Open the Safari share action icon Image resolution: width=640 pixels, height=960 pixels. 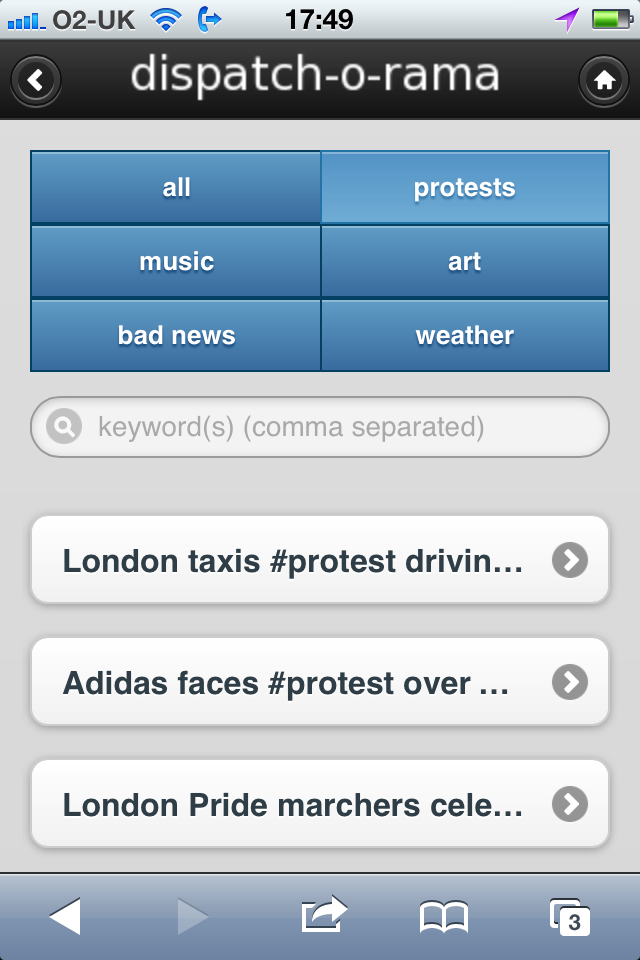[x=324, y=914]
